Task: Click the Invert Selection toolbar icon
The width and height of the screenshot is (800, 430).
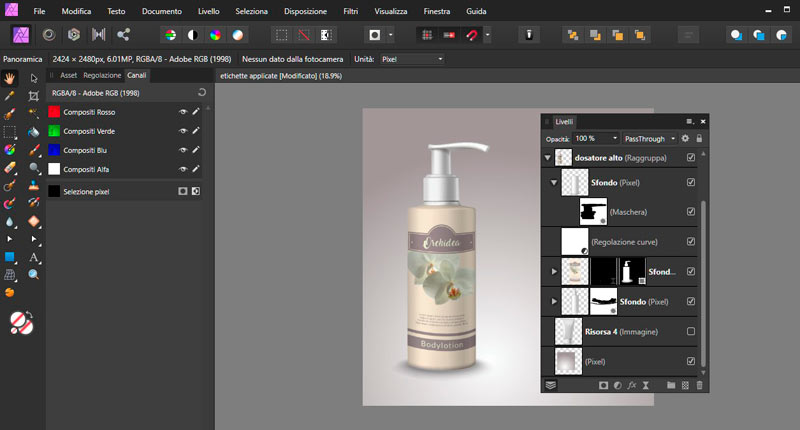Action: tap(326, 35)
